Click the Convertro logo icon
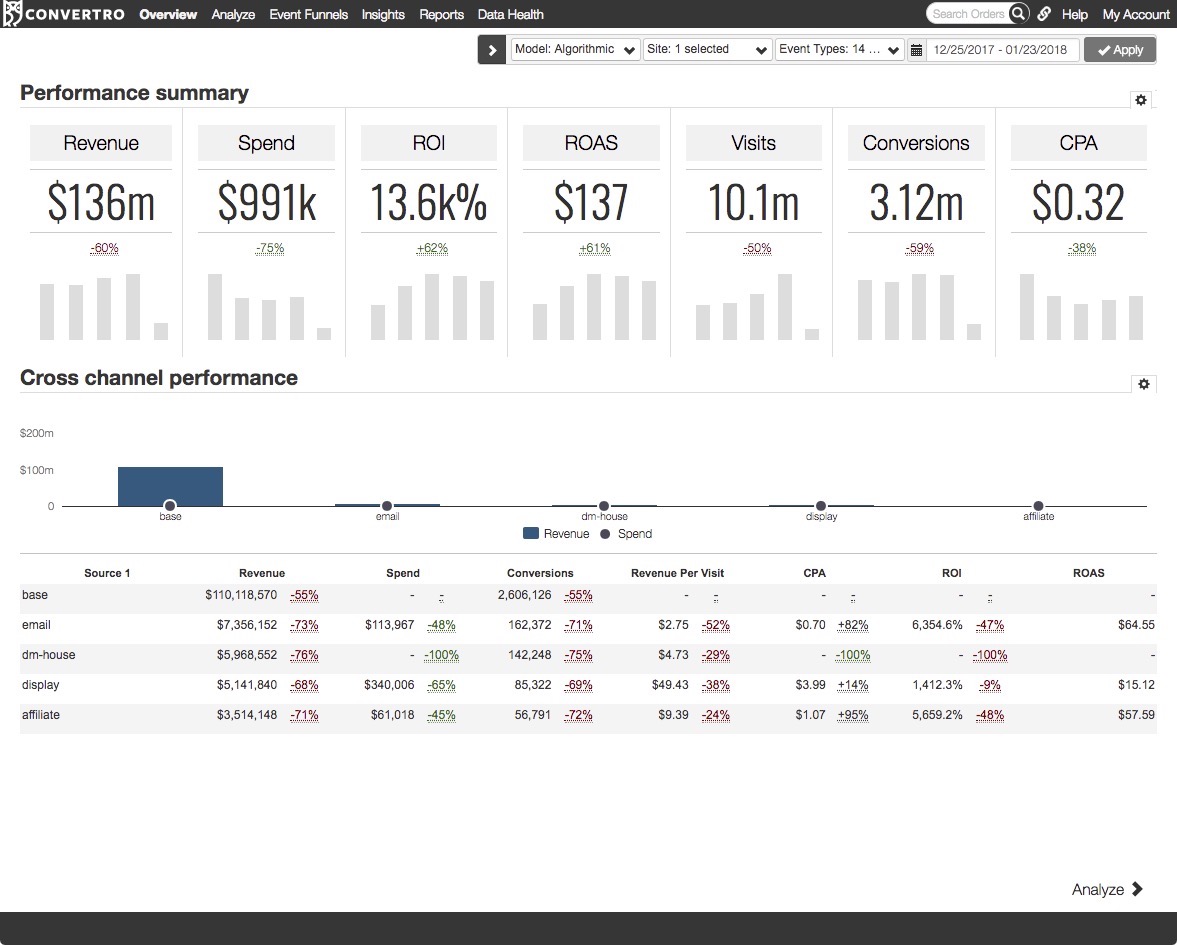The width and height of the screenshot is (1177, 945). [x=12, y=14]
